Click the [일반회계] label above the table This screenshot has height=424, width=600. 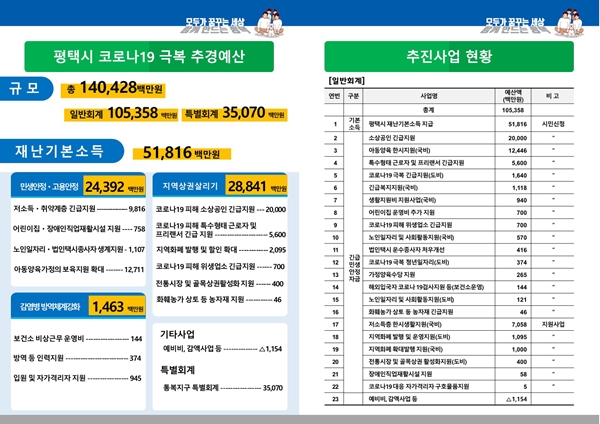point(349,80)
